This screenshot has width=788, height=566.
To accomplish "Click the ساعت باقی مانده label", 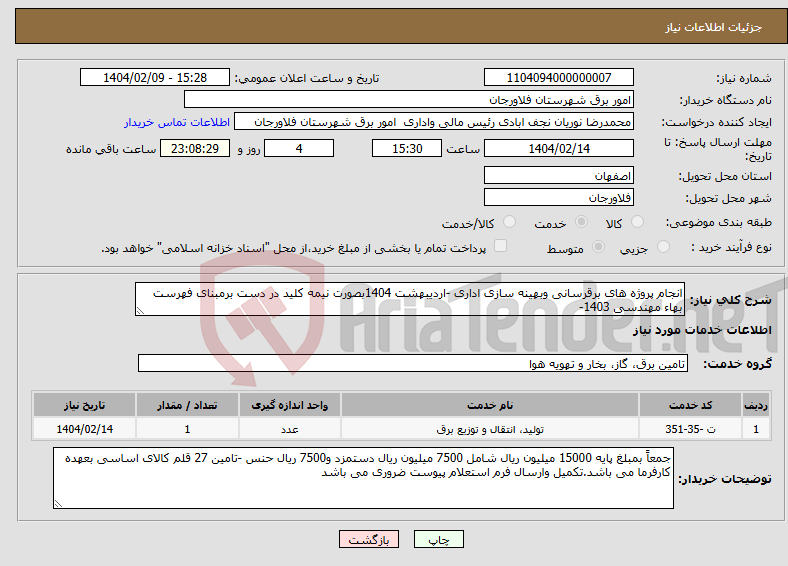I will pyautogui.click(x=111, y=149).
